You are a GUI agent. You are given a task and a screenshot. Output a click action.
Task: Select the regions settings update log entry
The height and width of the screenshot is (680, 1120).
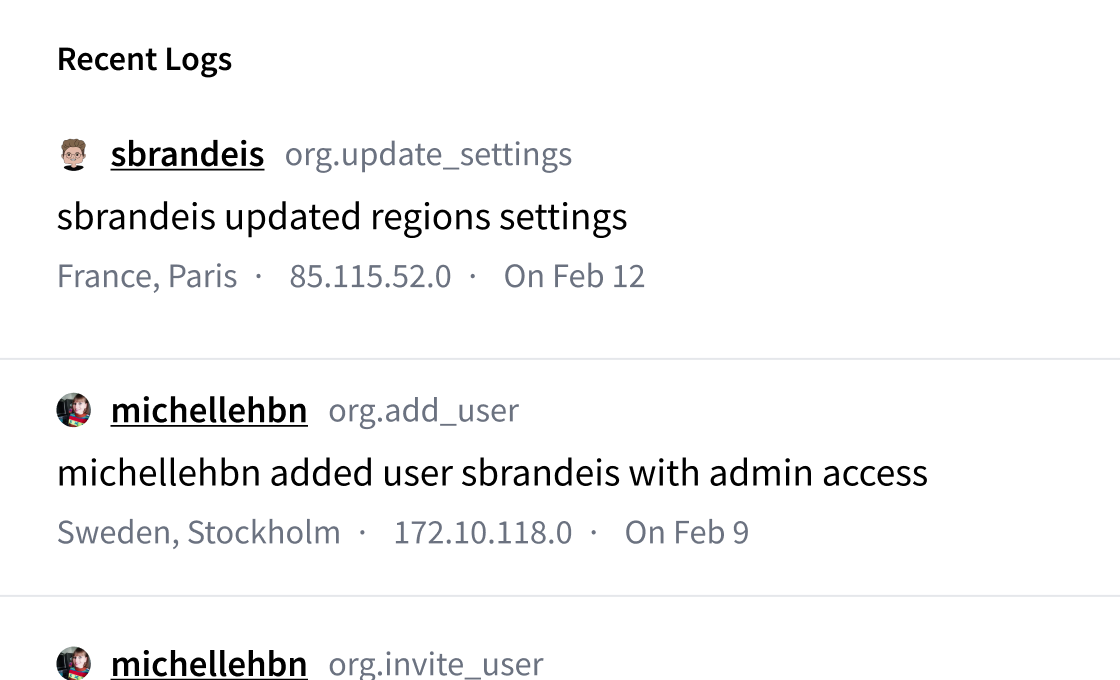(x=343, y=216)
